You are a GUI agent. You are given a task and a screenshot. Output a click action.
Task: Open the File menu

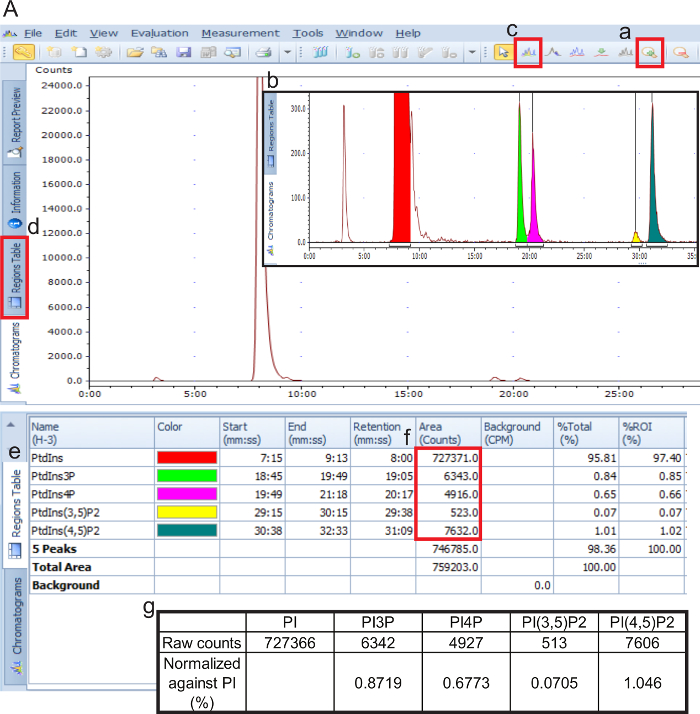tap(32, 33)
